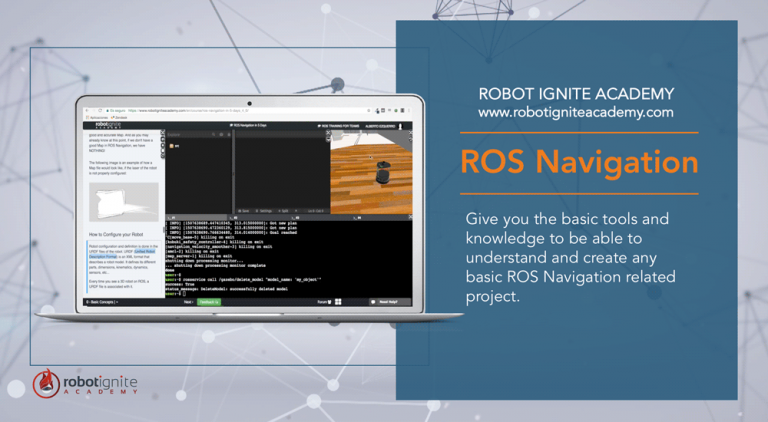This screenshot has width=768, height=422.
Task: Select the highlighted active terminal tab
Action: click(x=196, y=217)
